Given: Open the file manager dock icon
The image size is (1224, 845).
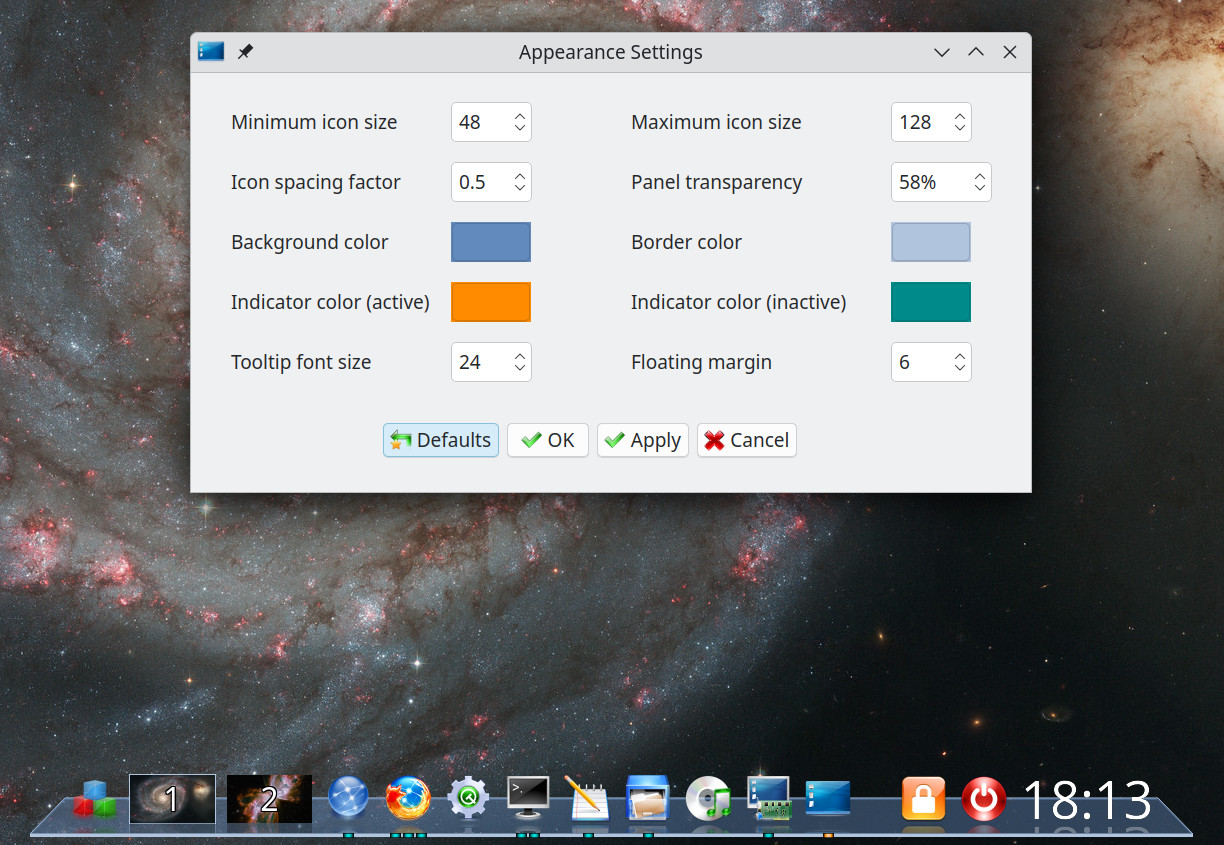Looking at the screenshot, I should coord(648,799).
